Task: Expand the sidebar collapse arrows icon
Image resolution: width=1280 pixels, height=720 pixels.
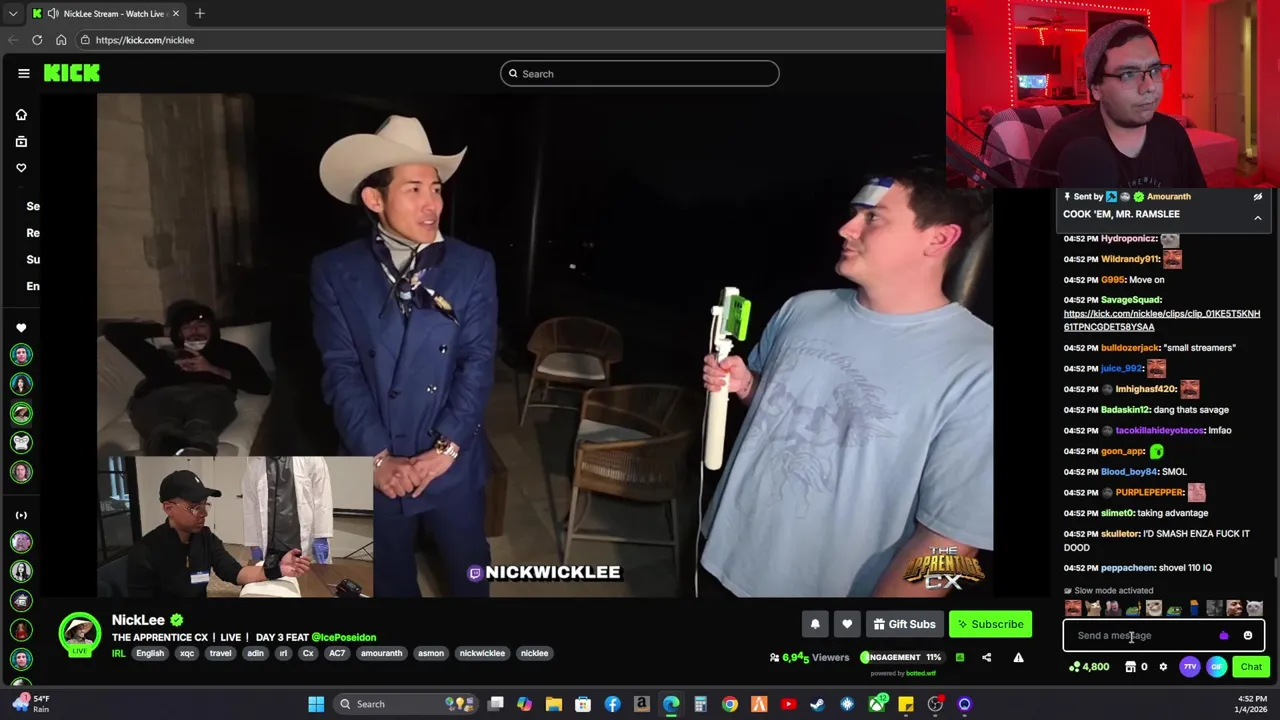Action: [21, 515]
